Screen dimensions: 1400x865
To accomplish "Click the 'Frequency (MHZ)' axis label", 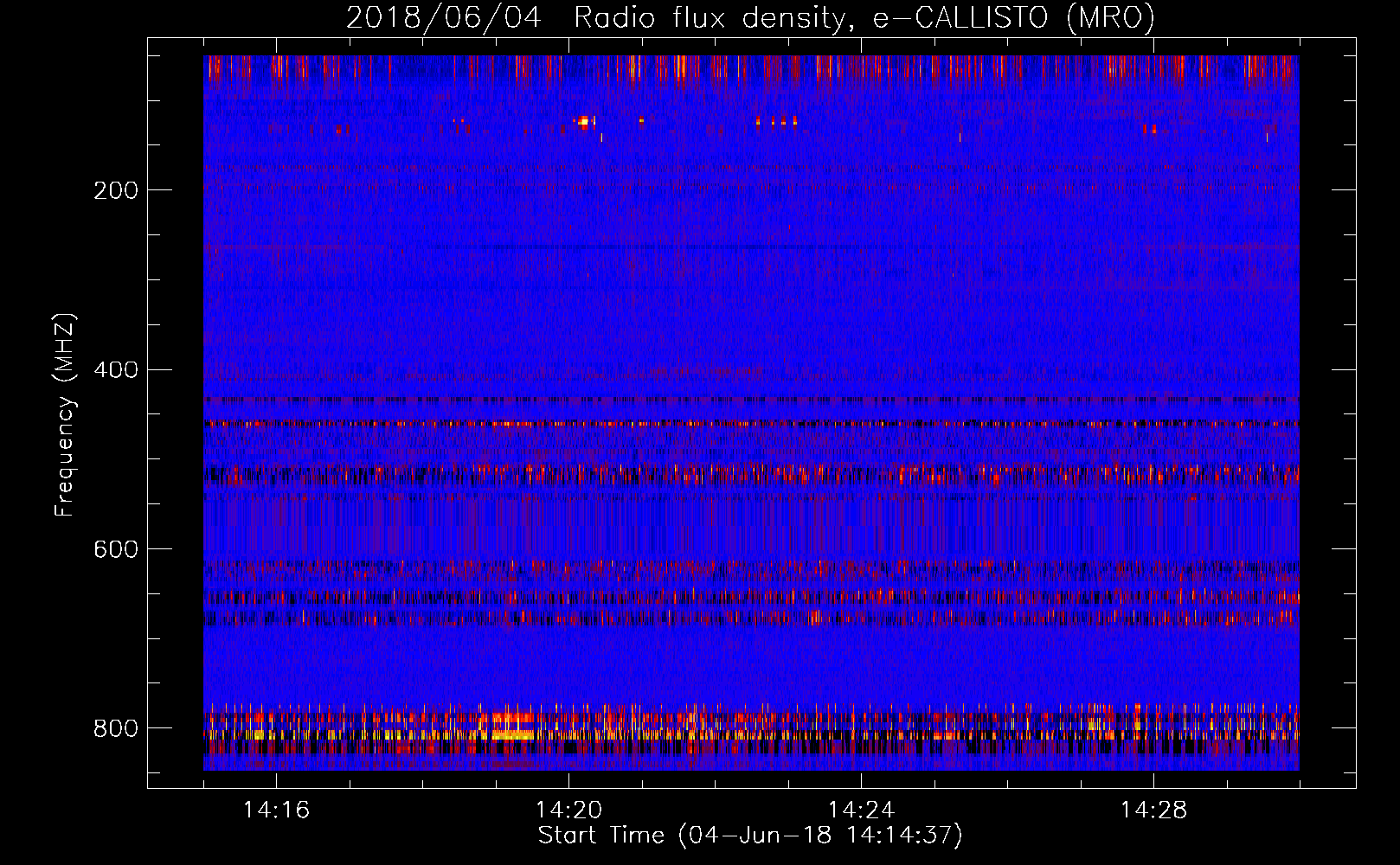I will tap(66, 414).
